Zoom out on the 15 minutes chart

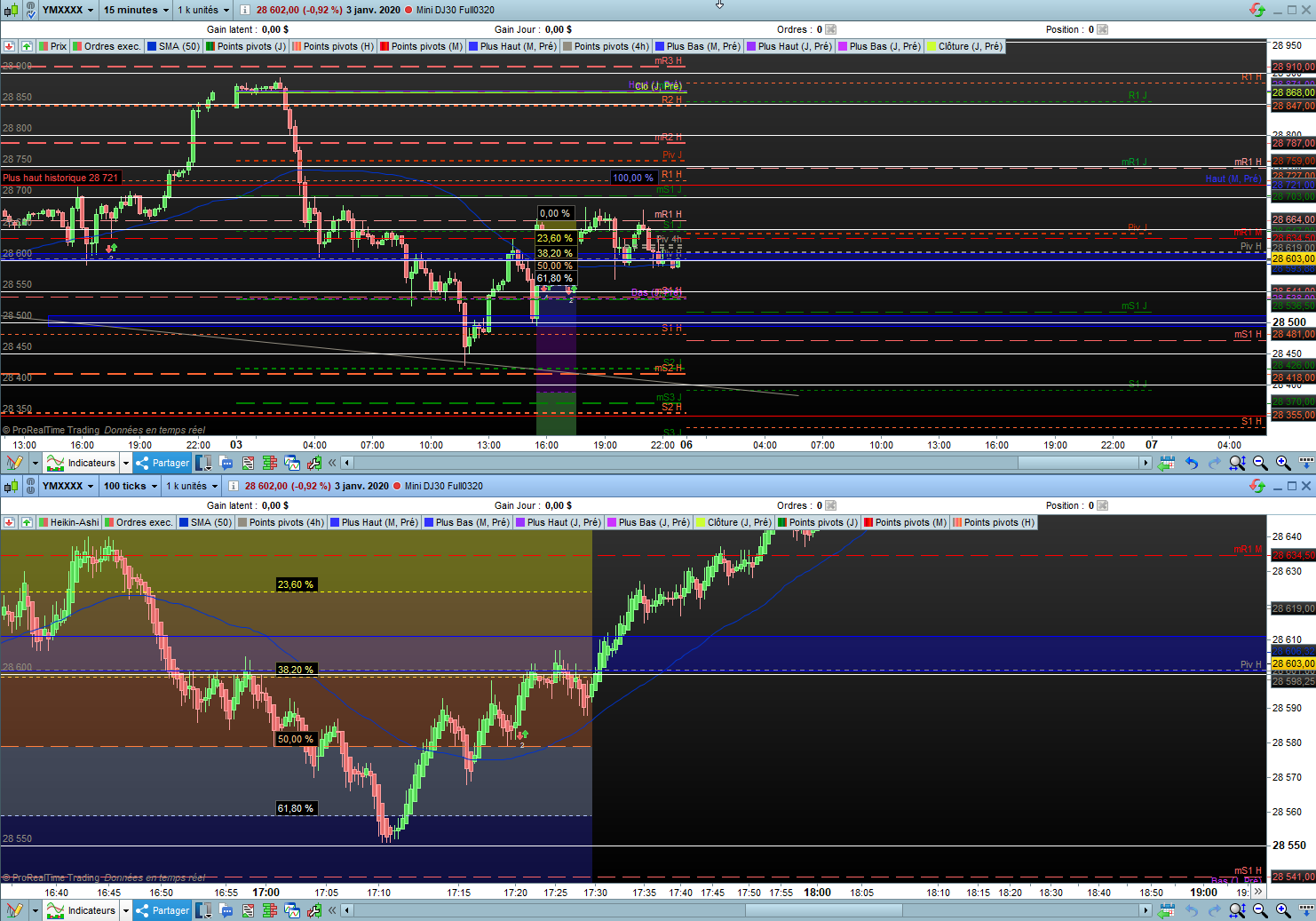pos(1260,463)
